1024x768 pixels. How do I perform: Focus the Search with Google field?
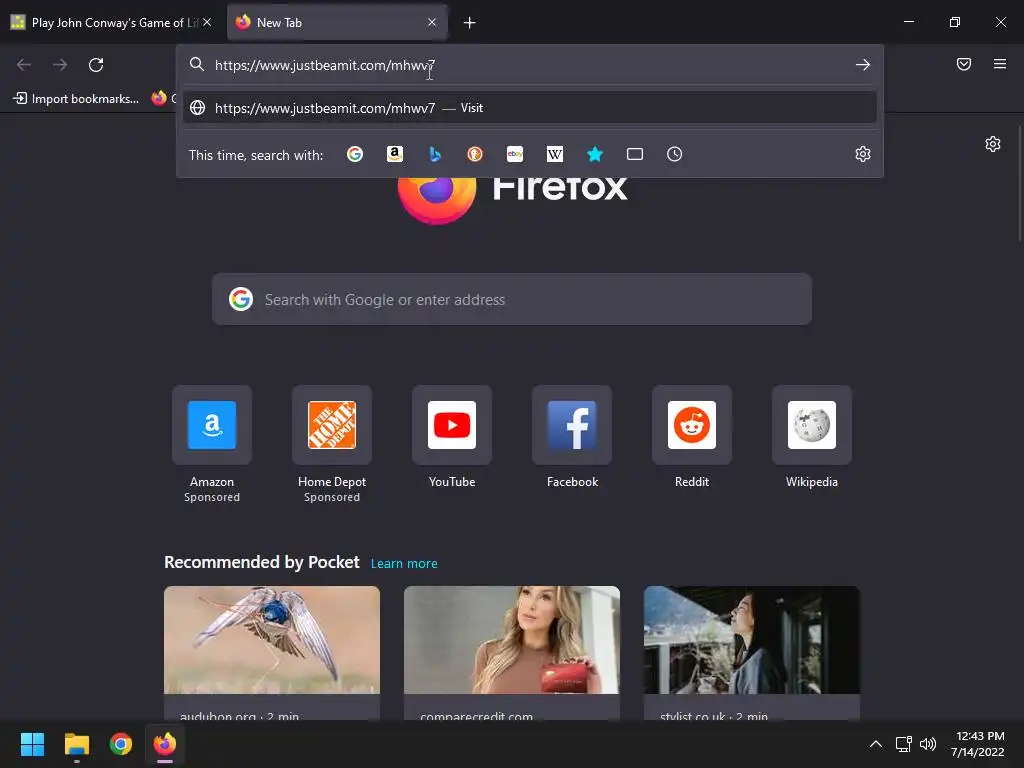tap(511, 300)
